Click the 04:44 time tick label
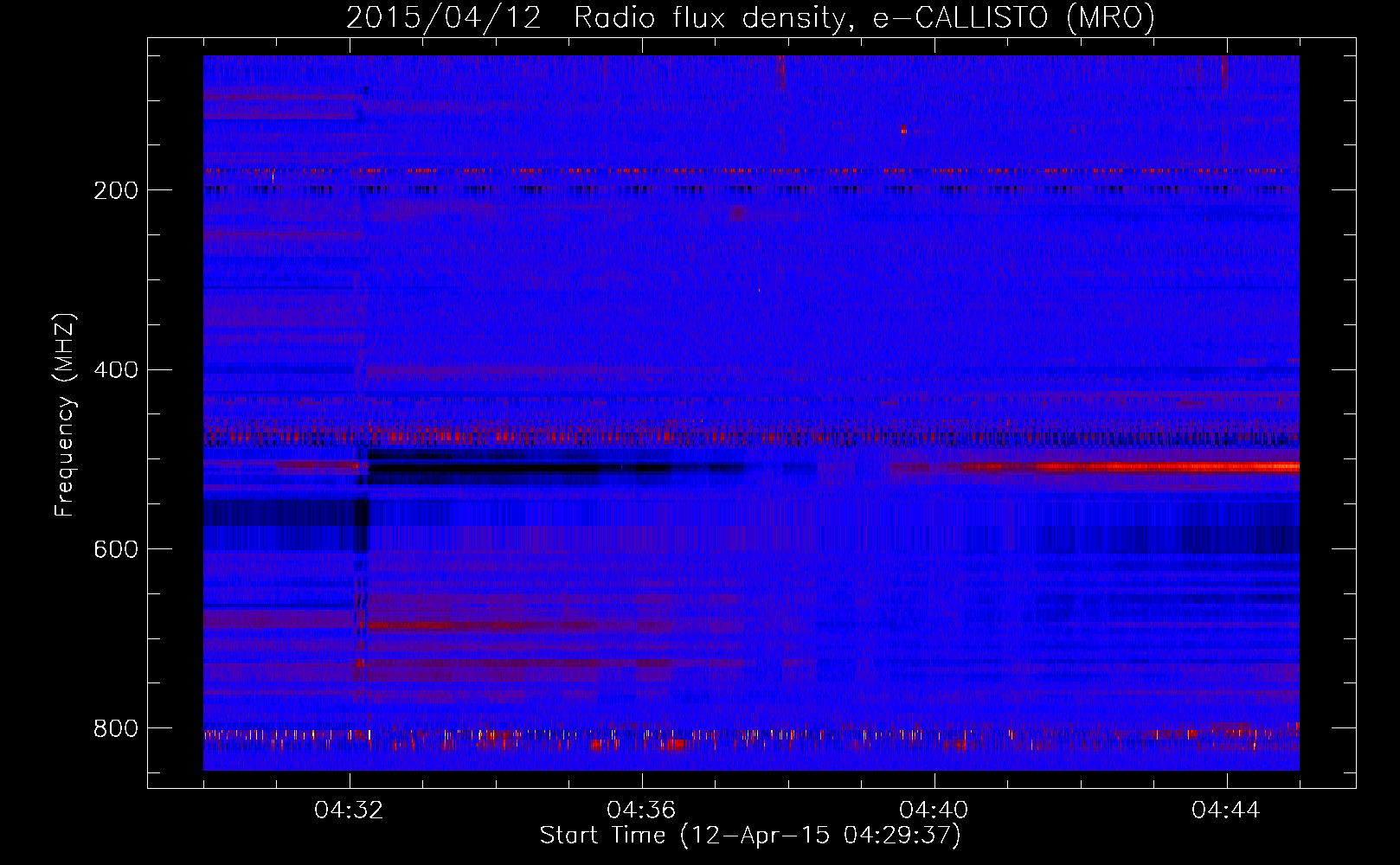 [x=1227, y=810]
